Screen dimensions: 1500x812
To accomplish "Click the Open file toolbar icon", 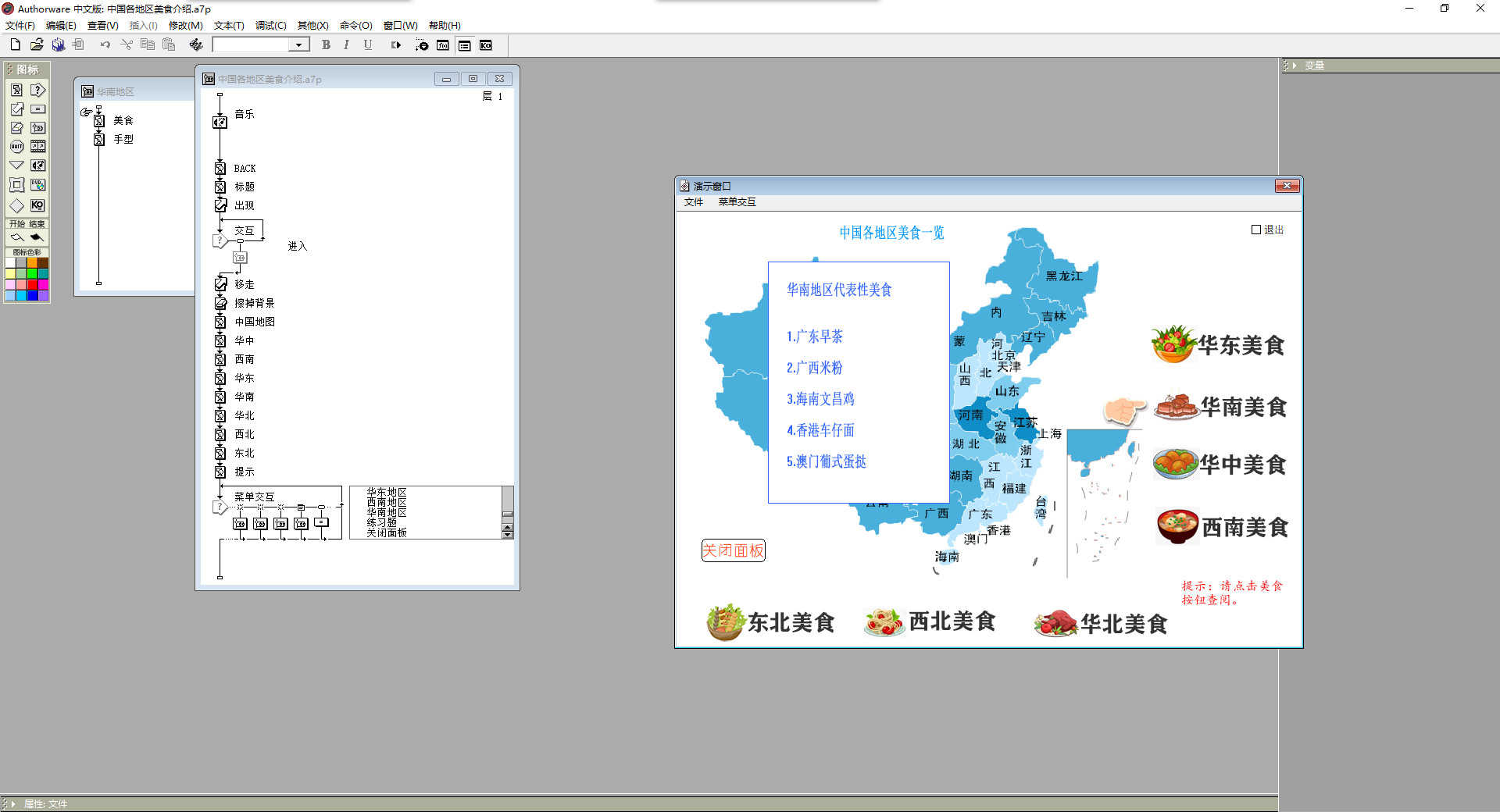I will (x=37, y=45).
